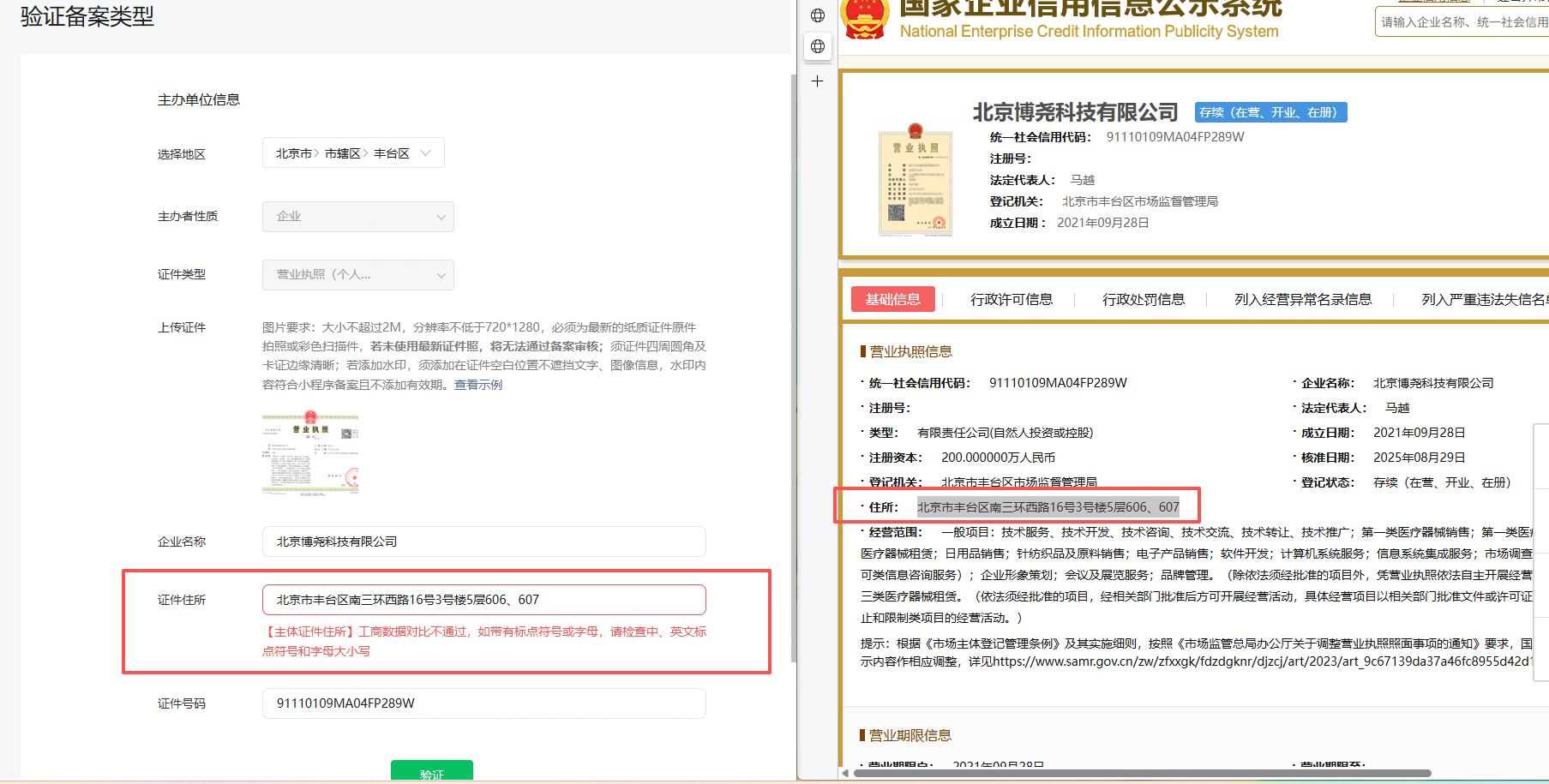Image resolution: width=1549 pixels, height=784 pixels.
Task: Click the 验证备案类型 page title
Action: pyautogui.click(x=87, y=16)
